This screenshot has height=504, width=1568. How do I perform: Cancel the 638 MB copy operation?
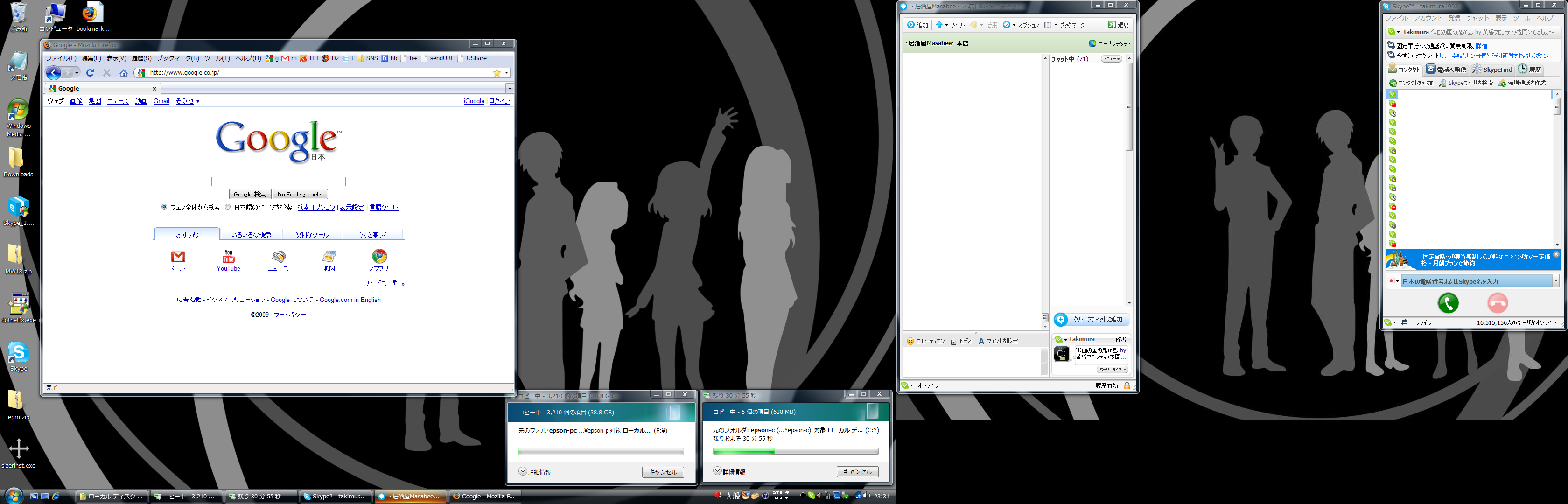tap(857, 472)
